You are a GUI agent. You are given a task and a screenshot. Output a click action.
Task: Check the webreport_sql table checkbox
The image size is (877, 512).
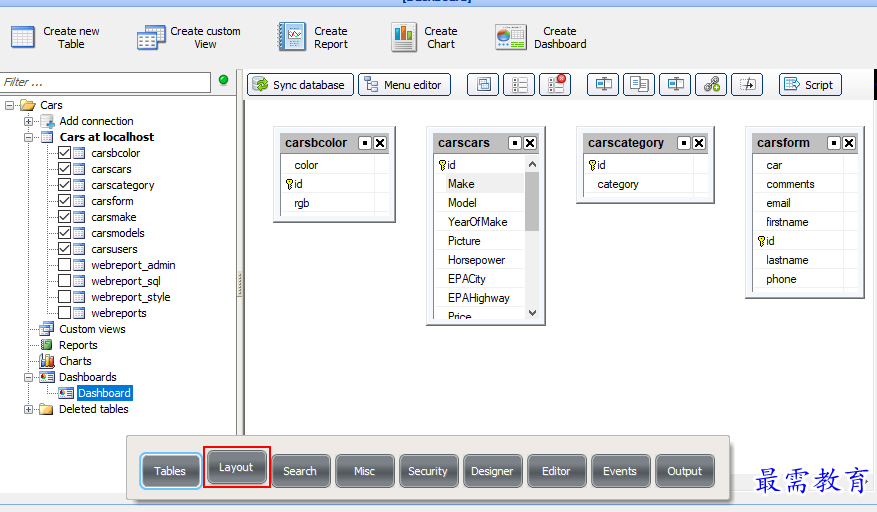64,281
